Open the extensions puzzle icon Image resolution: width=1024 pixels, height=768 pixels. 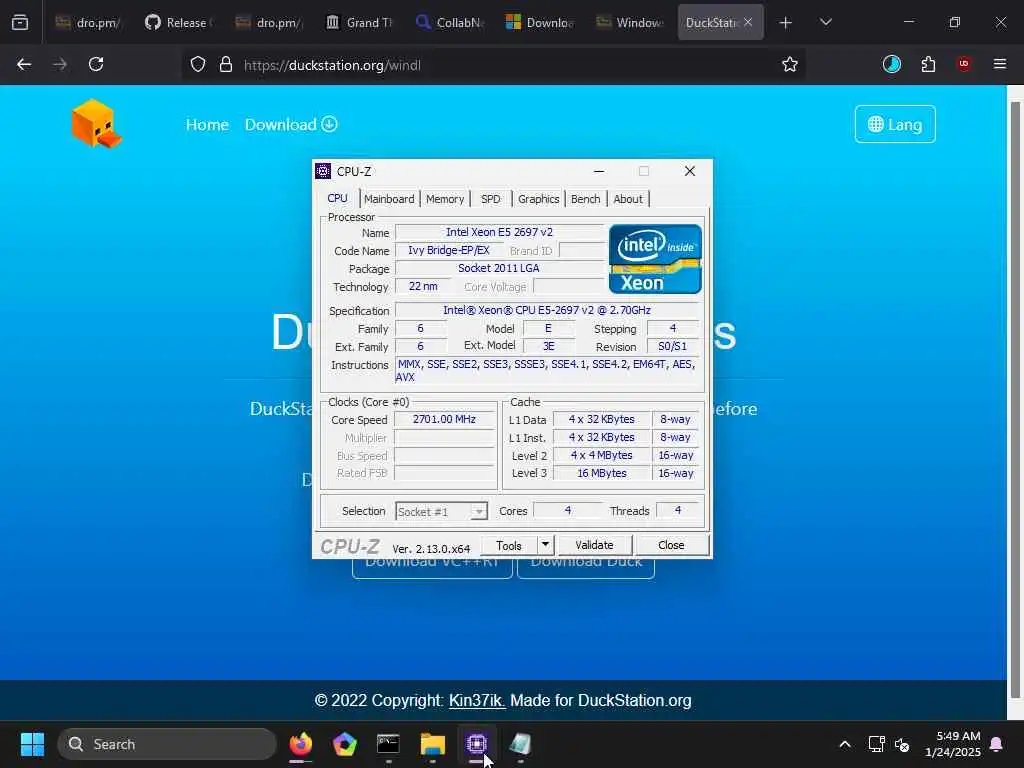coord(928,64)
